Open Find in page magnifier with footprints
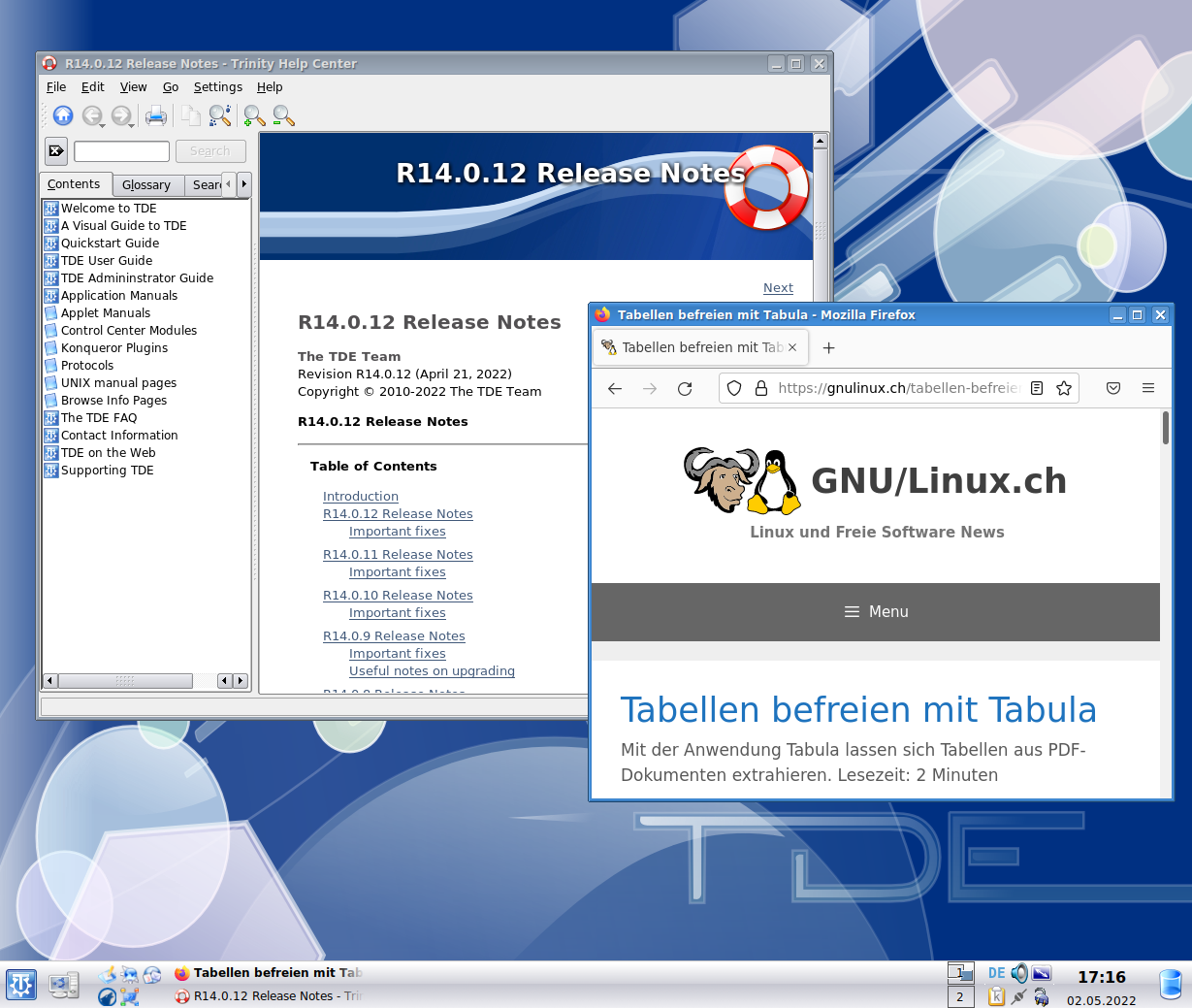1192x1008 pixels. [220, 116]
